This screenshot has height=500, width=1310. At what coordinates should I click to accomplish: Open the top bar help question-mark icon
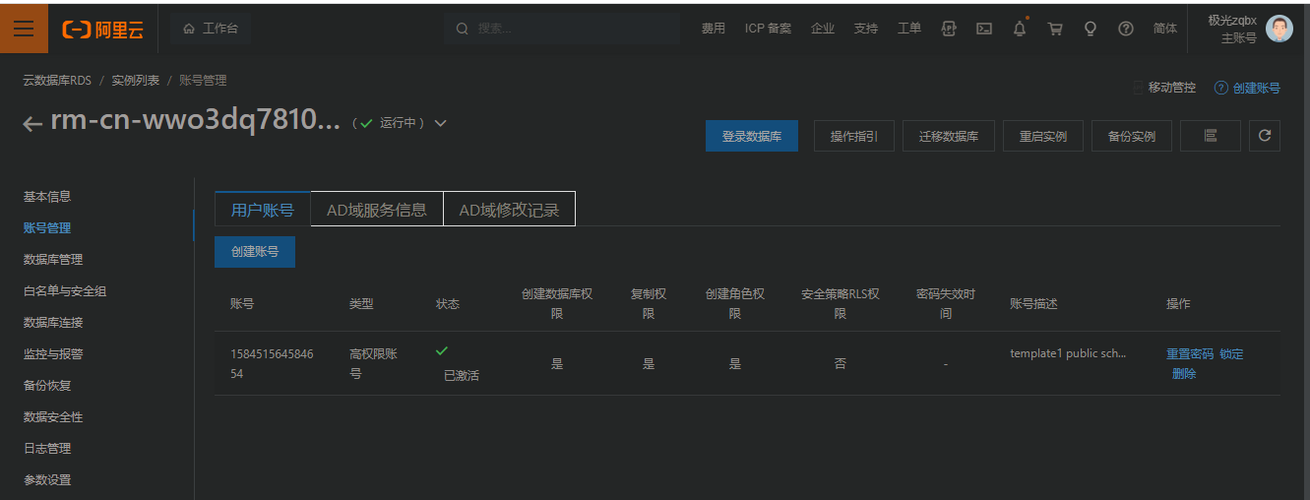pyautogui.click(x=1125, y=29)
